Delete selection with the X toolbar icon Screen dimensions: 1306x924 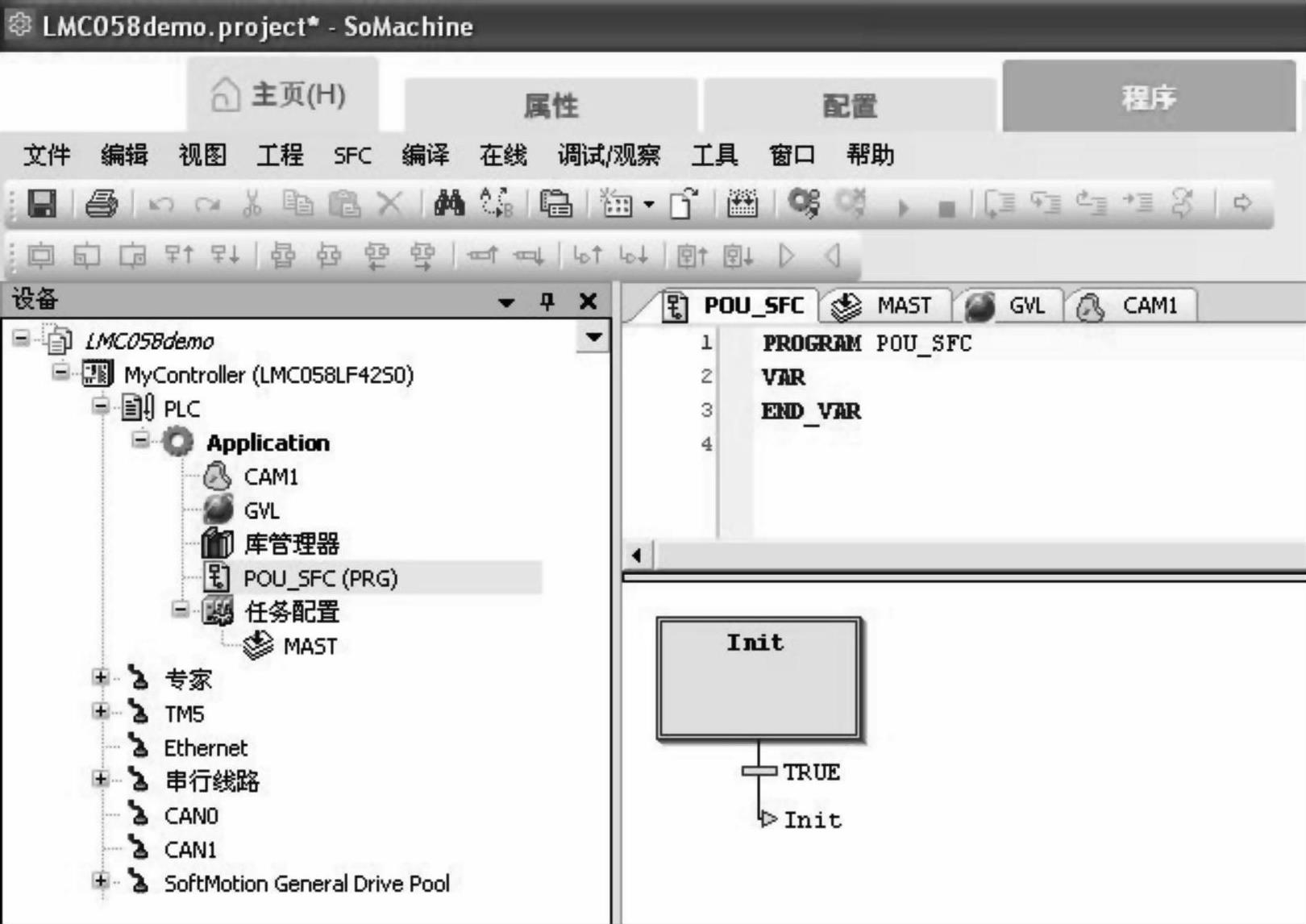390,203
